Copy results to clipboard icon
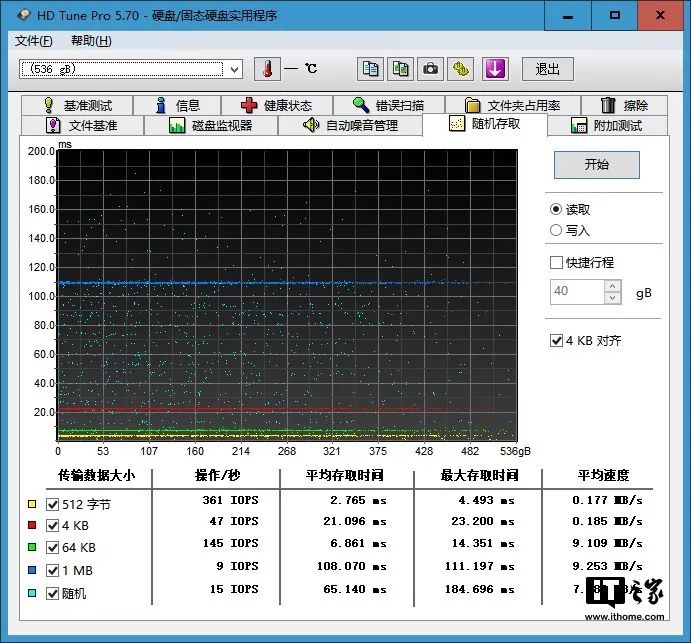The image size is (691, 643). pos(371,69)
